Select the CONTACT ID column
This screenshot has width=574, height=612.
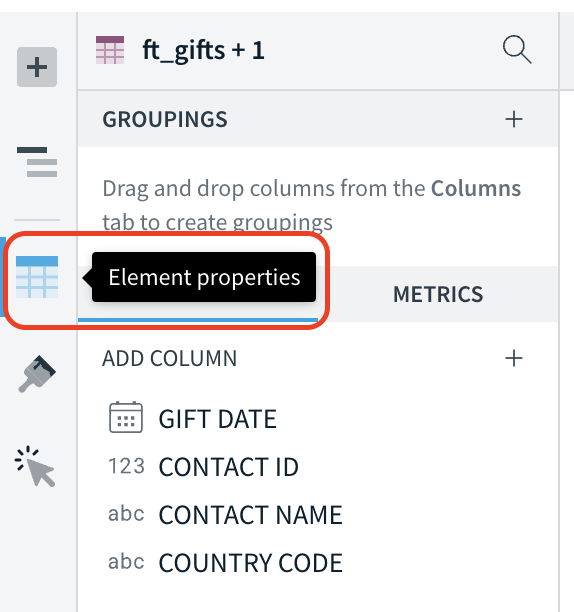228,467
